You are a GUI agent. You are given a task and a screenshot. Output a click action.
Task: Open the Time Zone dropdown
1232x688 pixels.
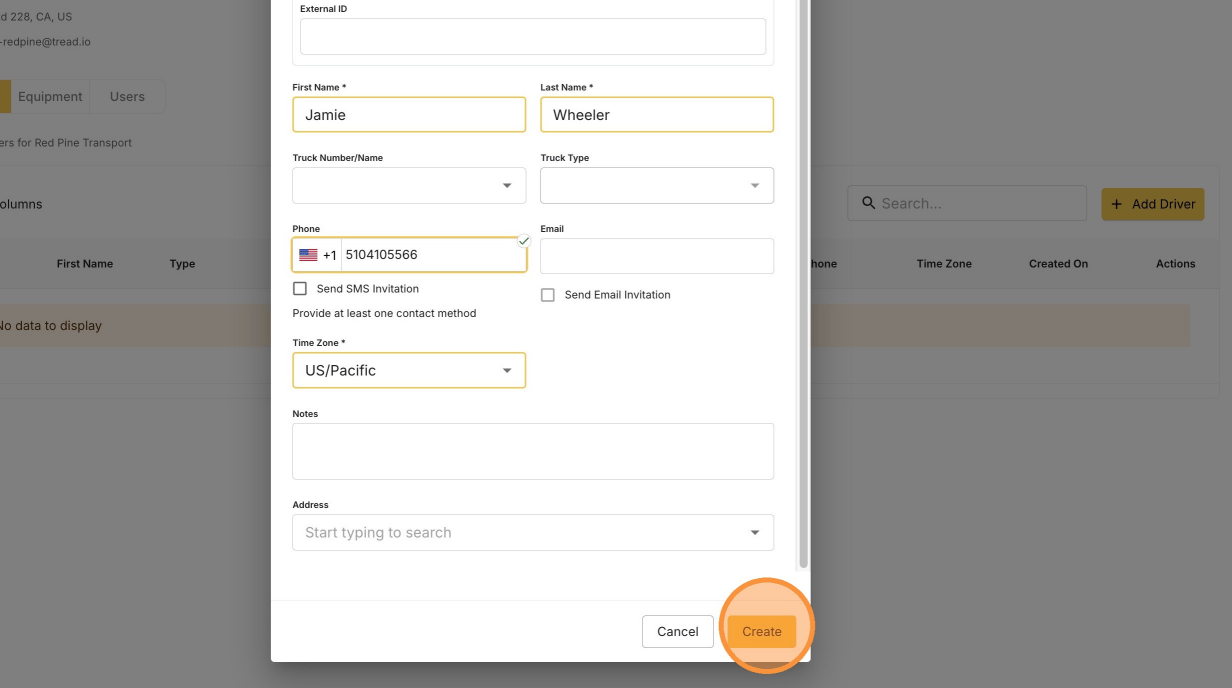click(409, 370)
